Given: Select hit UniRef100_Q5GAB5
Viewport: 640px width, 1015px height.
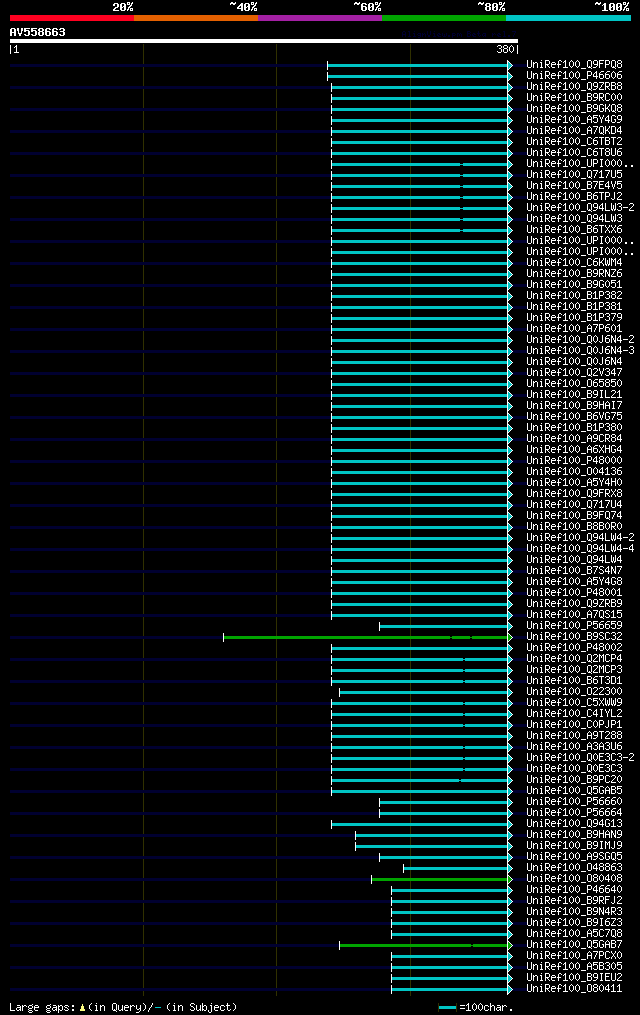Looking at the screenshot, I should pos(574,791).
